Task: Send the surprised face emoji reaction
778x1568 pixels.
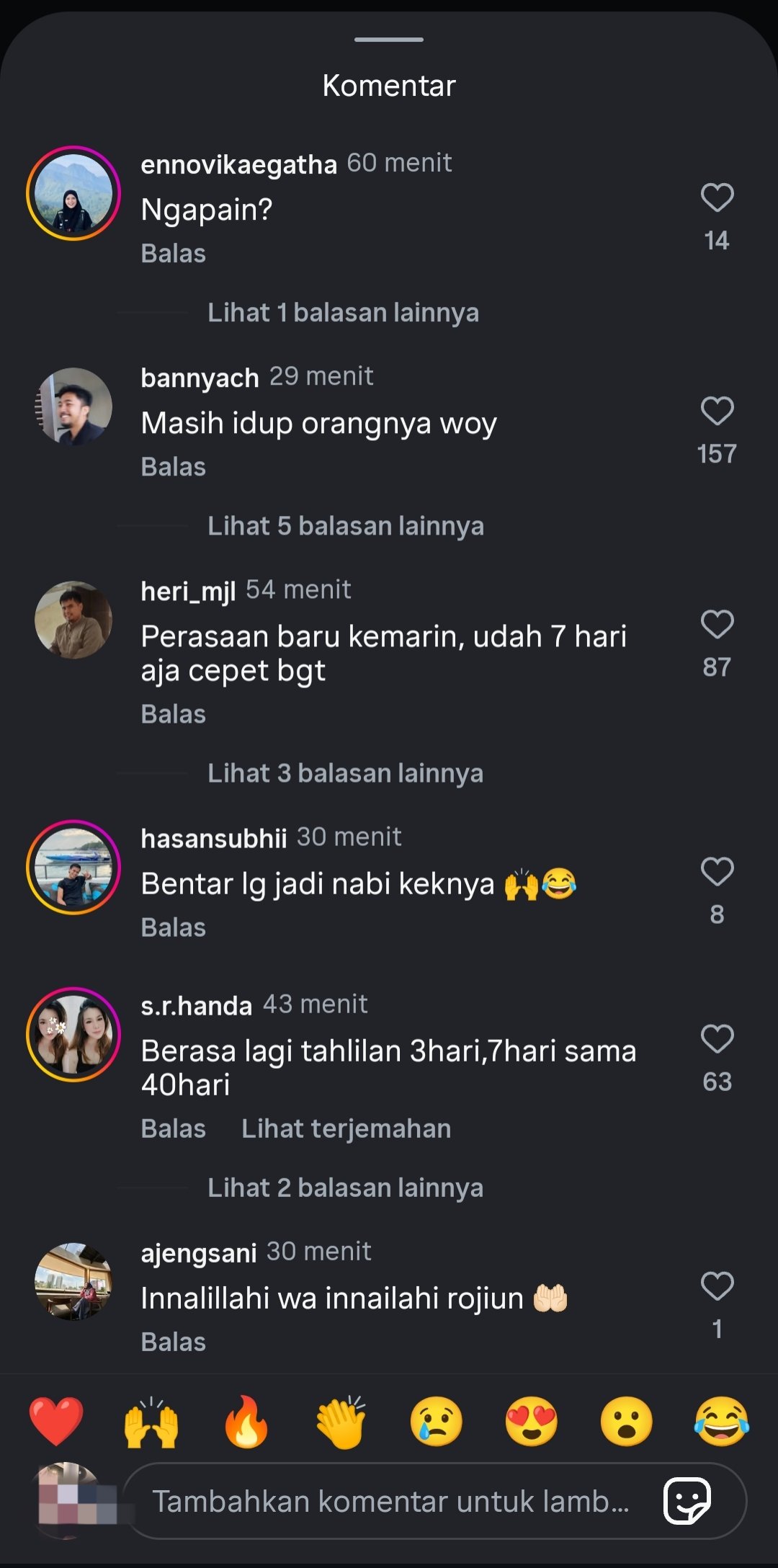Action: (627, 1422)
